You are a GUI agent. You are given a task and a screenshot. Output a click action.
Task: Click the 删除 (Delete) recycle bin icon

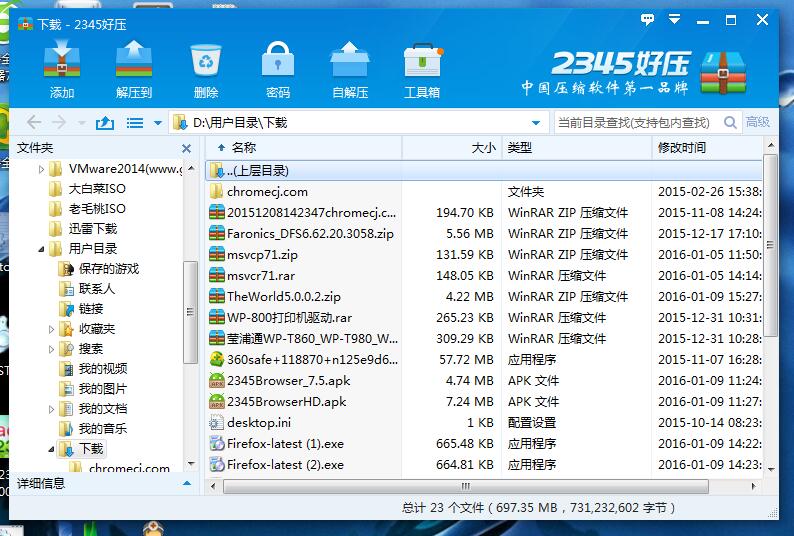206,60
